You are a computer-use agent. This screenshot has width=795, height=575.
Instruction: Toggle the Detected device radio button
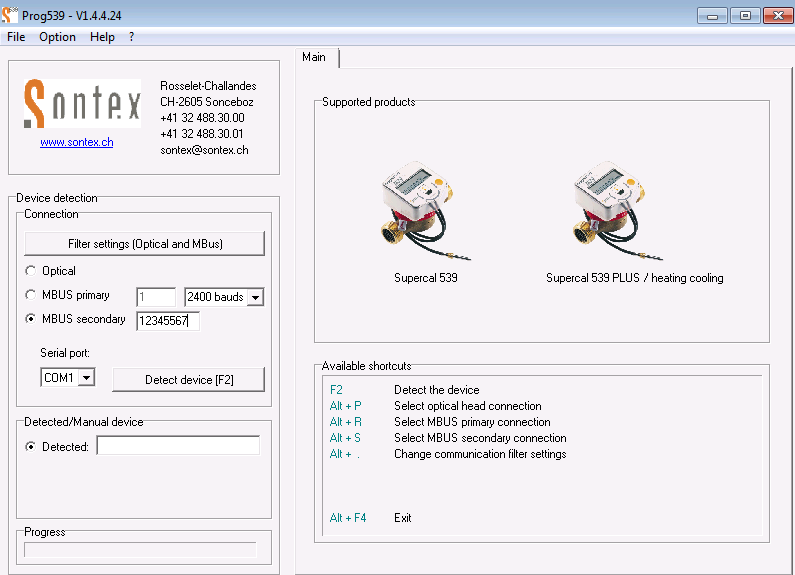point(31,447)
